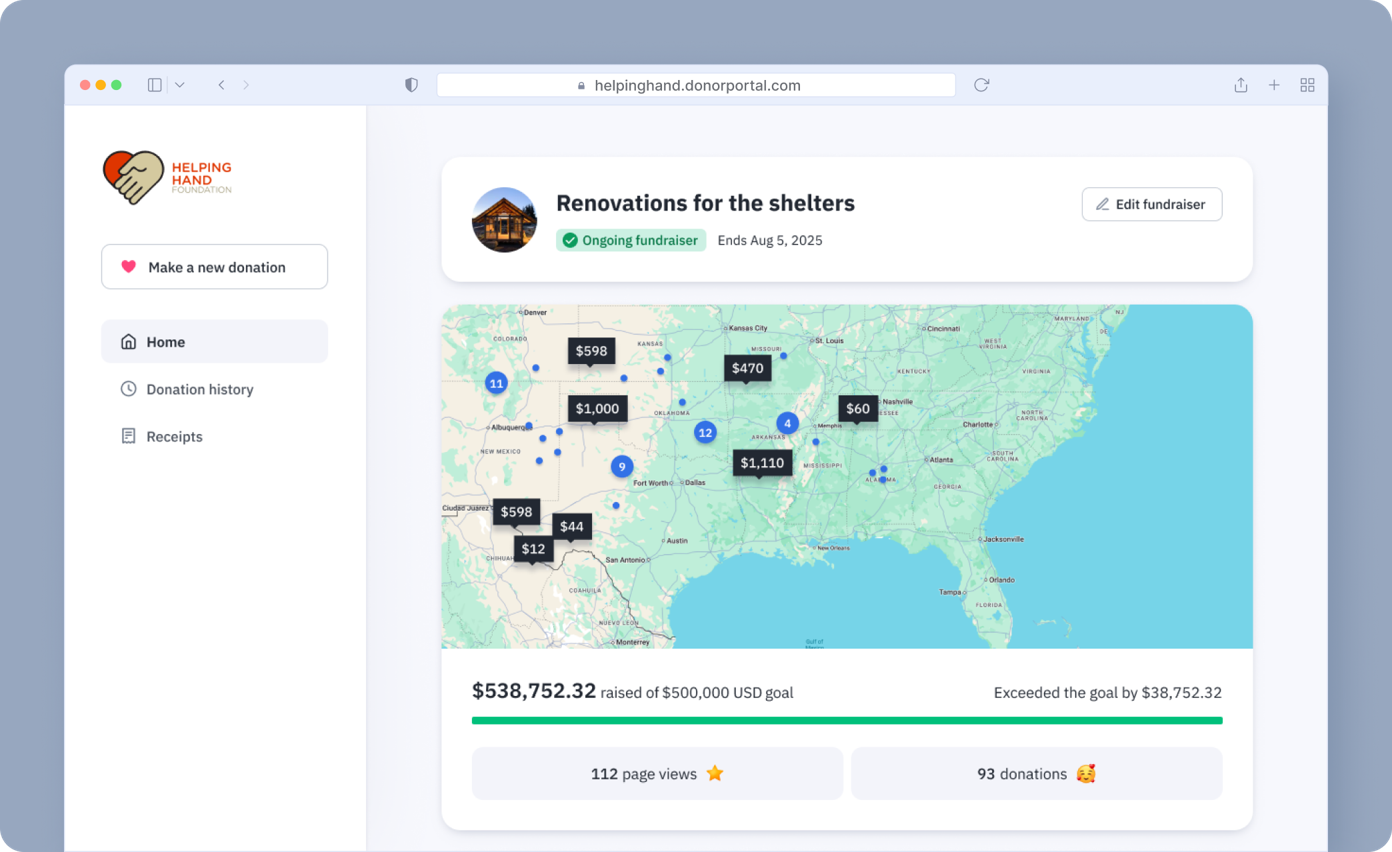Click the green fundraiser progress bar

click(847, 720)
